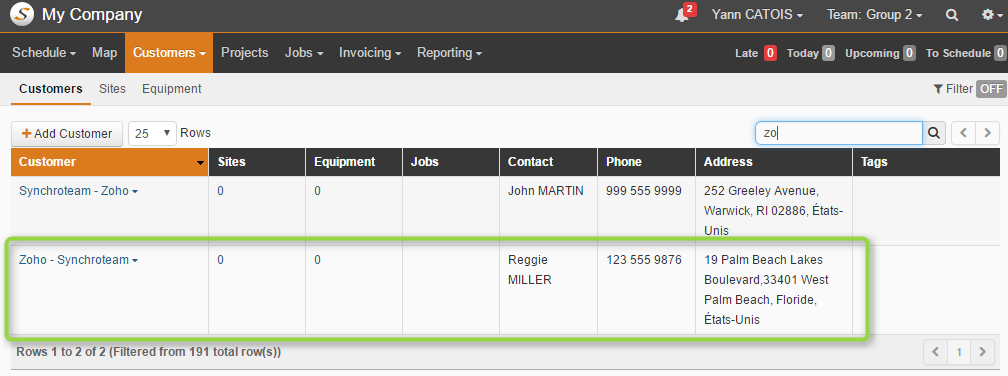
Task: Click the Add Customer button
Action: point(67,133)
